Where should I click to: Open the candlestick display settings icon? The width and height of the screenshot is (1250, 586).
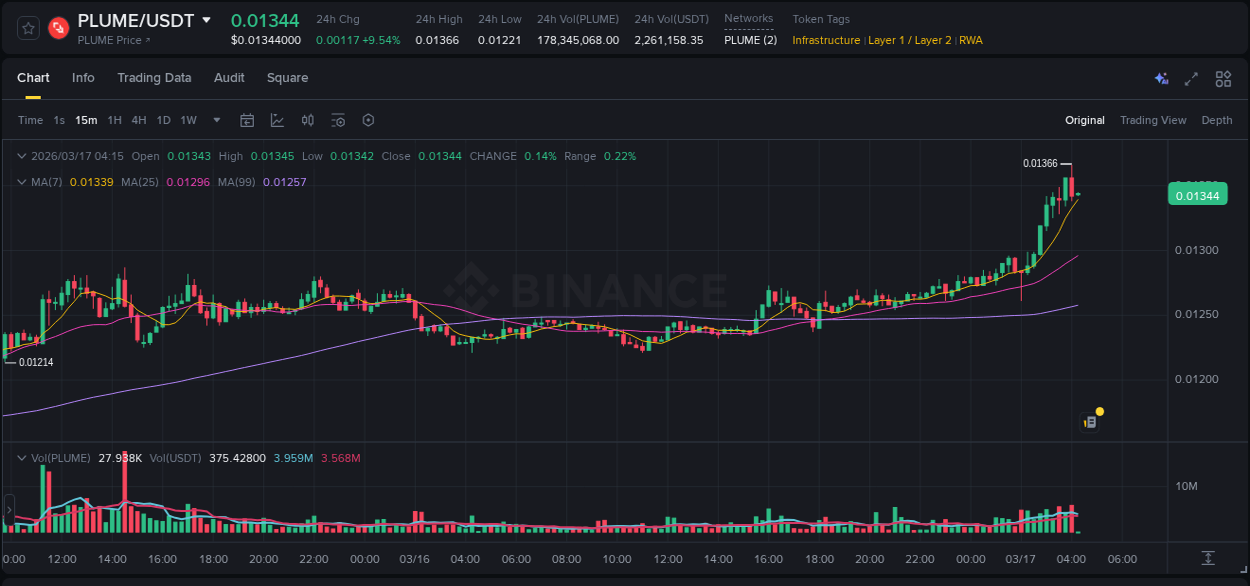[308, 120]
